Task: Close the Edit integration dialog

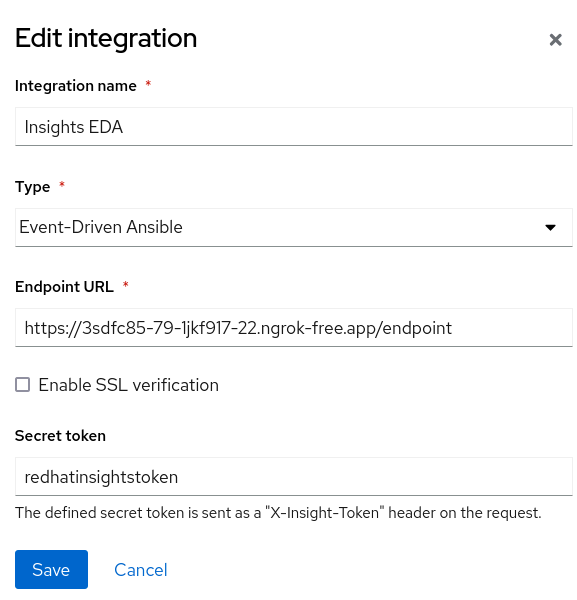Action: [555, 40]
